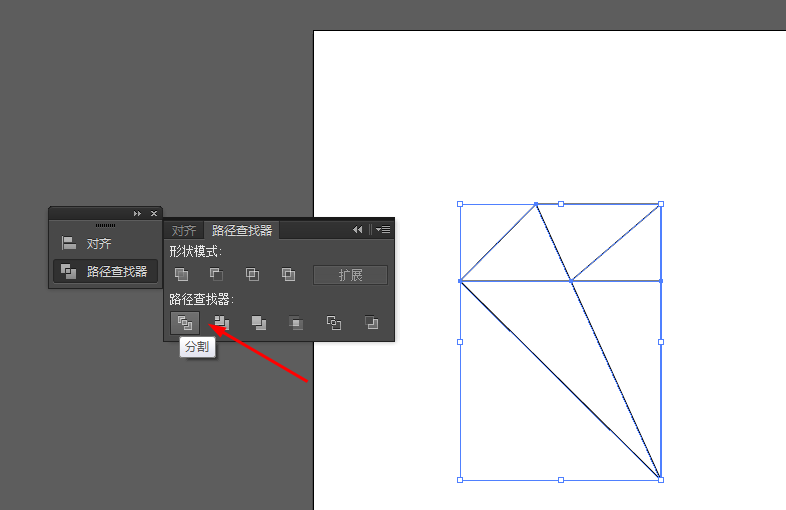The height and width of the screenshot is (510, 786).
Task: Click the top-right selection handle of the shape
Action: point(661,204)
